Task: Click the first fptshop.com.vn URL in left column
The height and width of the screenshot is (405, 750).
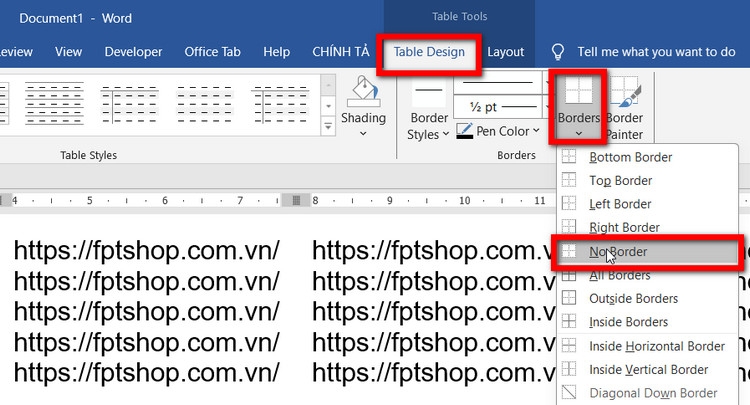Action: point(147,250)
